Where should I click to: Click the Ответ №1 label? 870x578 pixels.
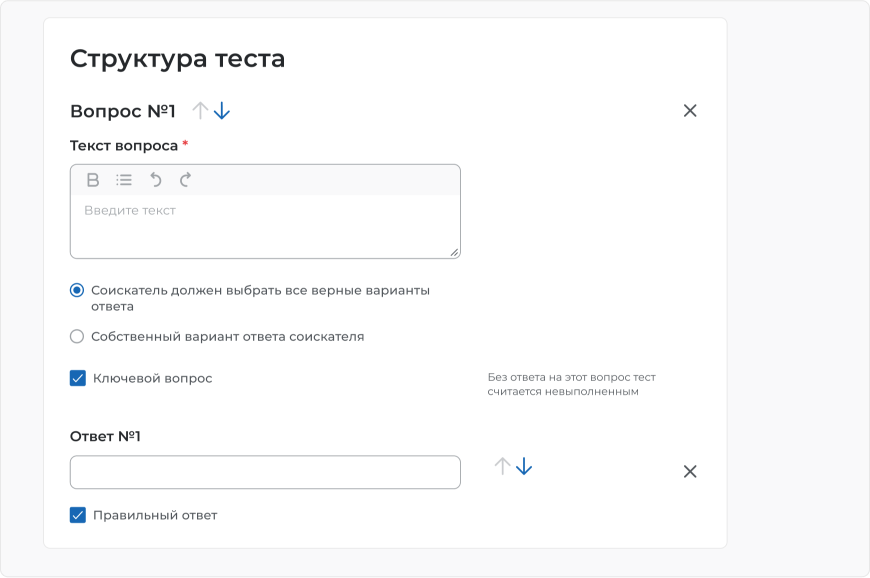pos(105,437)
